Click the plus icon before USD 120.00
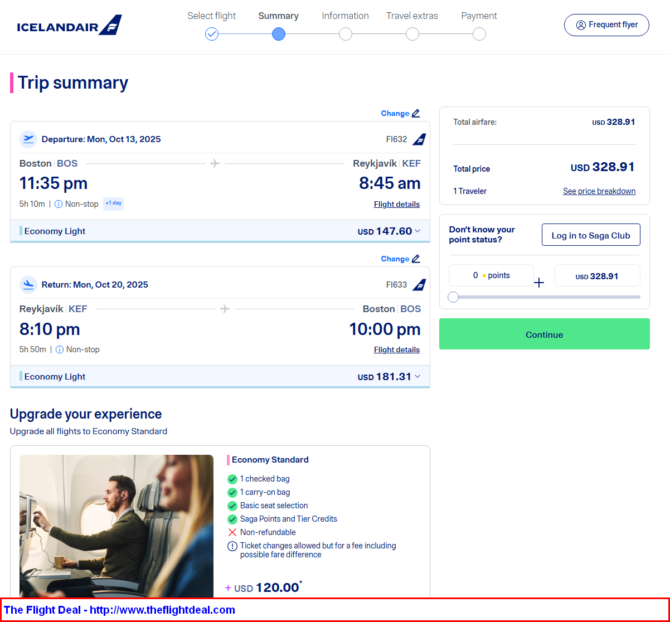The width and height of the screenshot is (670, 622). [228, 588]
